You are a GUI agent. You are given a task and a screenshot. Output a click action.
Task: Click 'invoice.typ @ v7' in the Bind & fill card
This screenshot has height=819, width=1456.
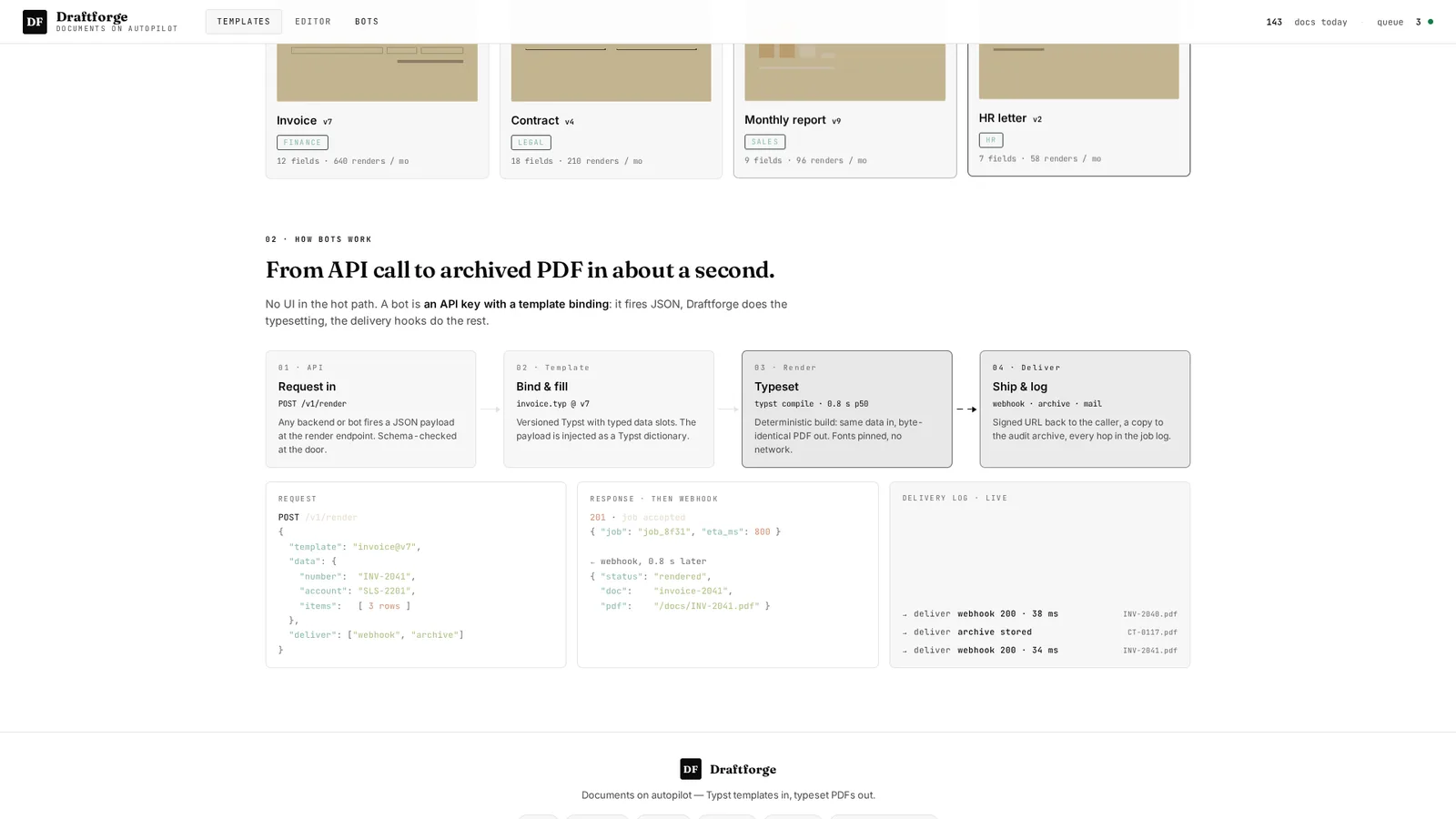(x=552, y=403)
